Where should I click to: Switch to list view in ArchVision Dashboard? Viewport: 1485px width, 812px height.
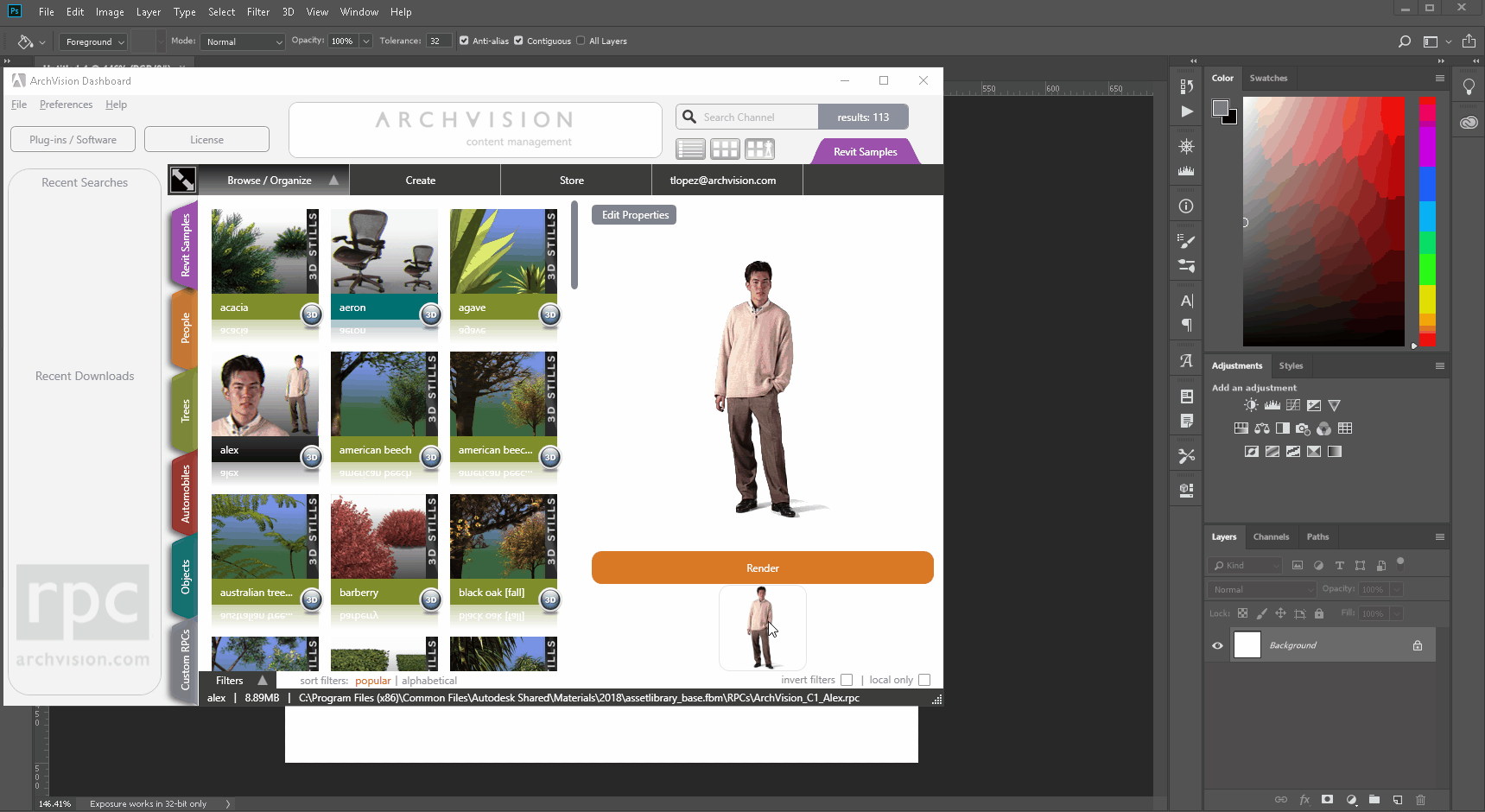690,149
